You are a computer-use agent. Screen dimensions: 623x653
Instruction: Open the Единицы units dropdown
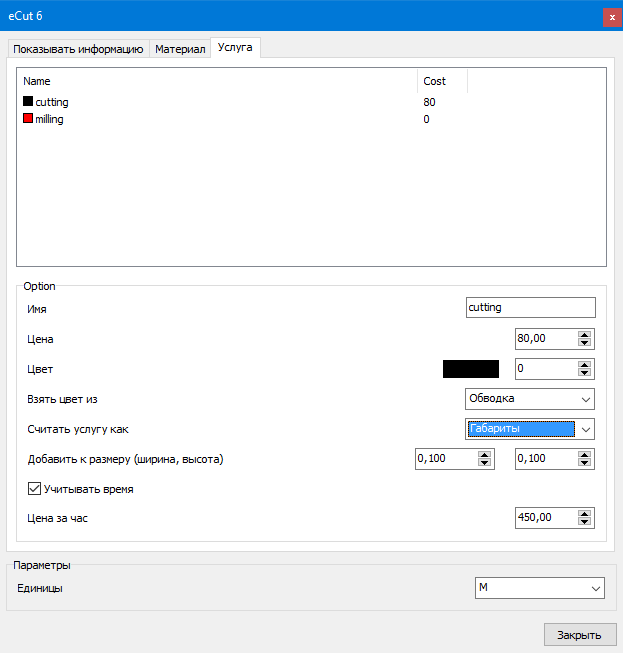[539, 588]
